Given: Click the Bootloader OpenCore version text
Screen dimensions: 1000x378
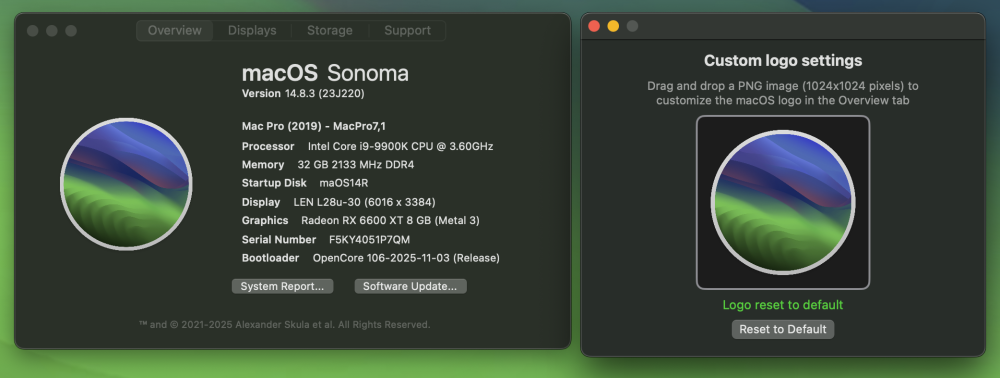Looking at the screenshot, I should click(406, 258).
